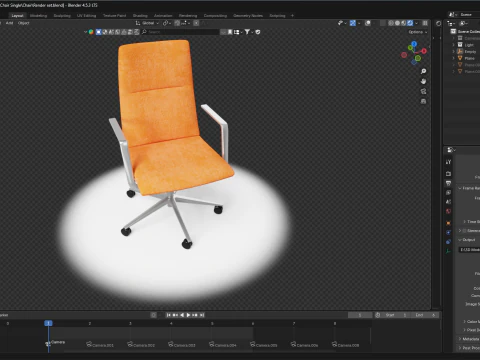Viewport: 480px width, 360px height.
Task: Select Camera.004 timeline marker
Action: click(223, 345)
